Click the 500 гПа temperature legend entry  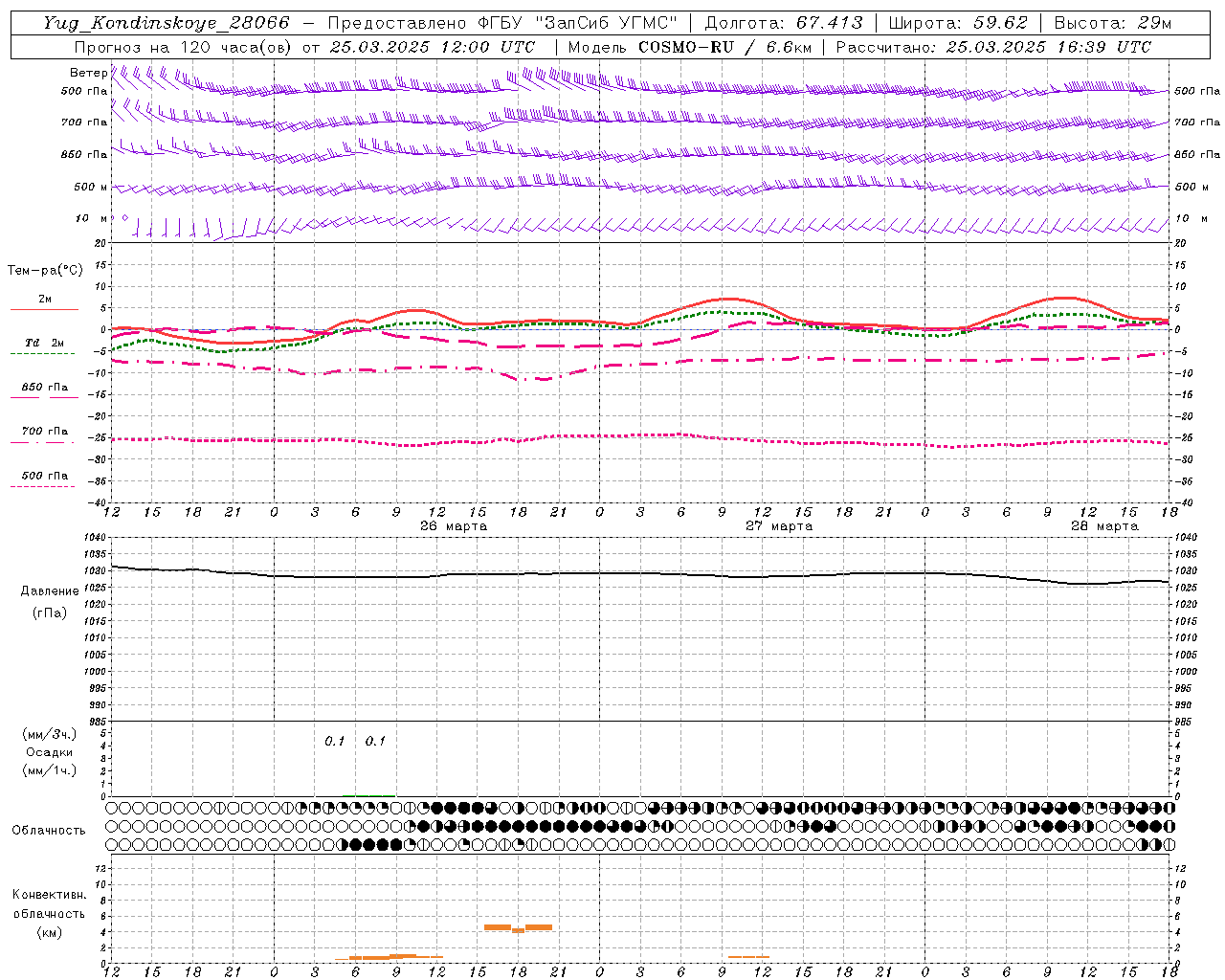click(45, 476)
